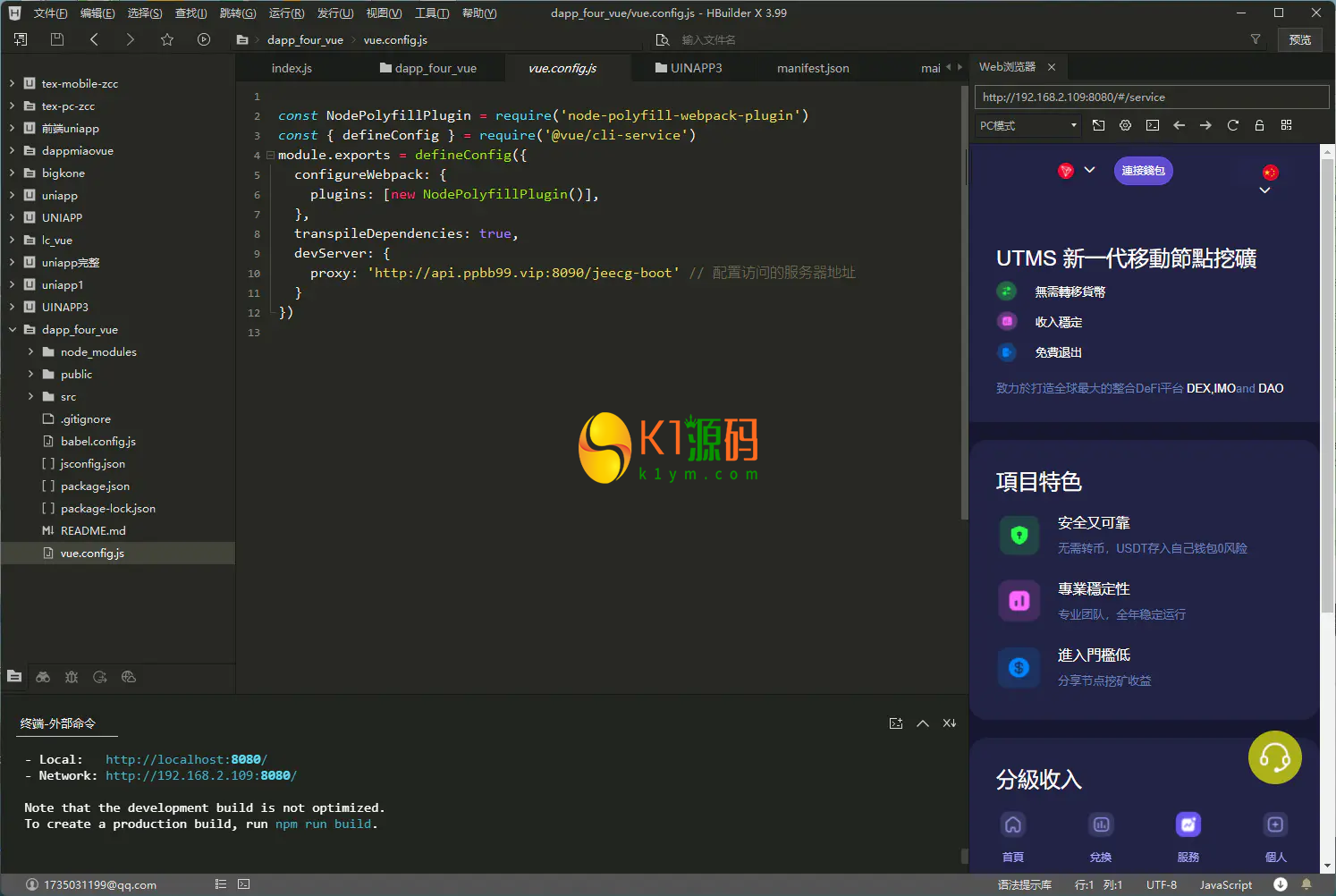
Task: Switch to the manifest.json tab
Action: pyautogui.click(x=813, y=68)
